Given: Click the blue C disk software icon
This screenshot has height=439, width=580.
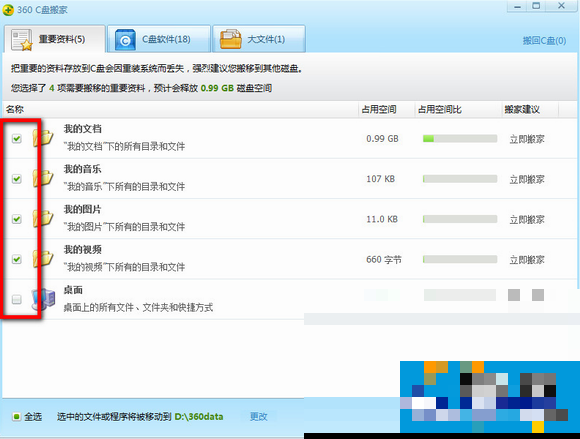Looking at the screenshot, I should (x=125, y=40).
